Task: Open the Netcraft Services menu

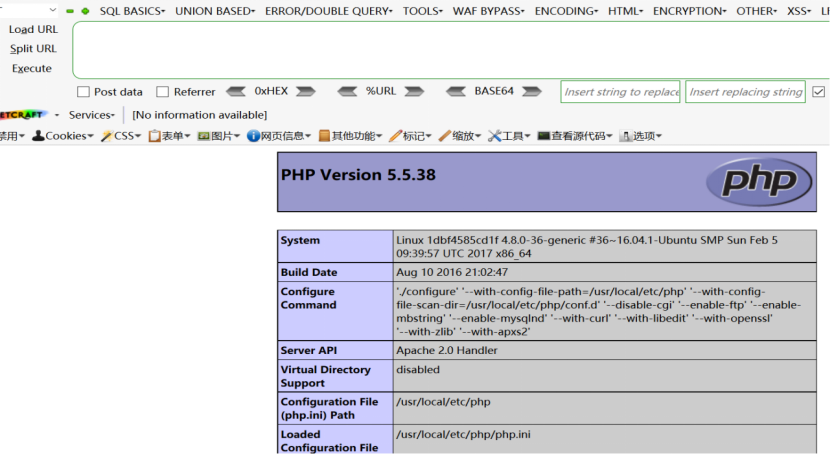Action: coord(92,115)
